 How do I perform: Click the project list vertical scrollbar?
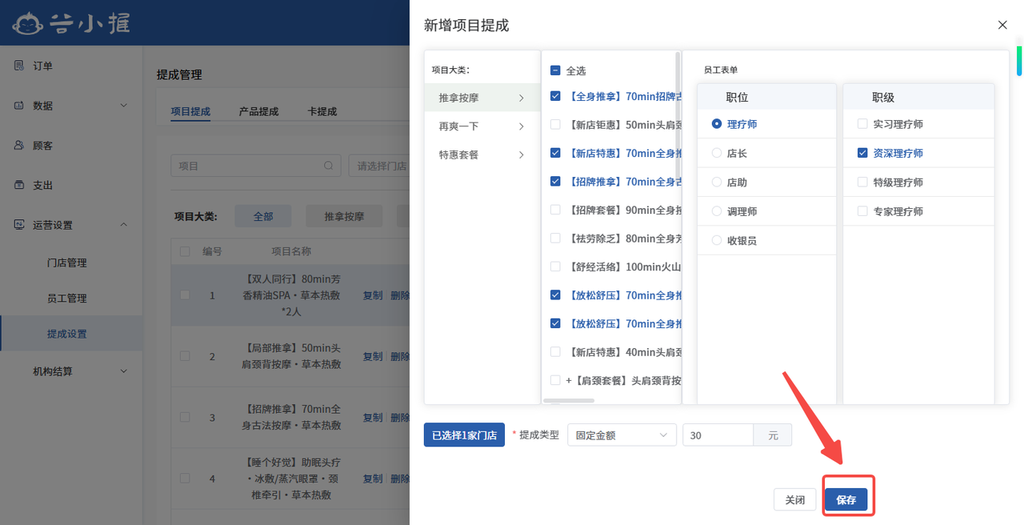[x=677, y=113]
